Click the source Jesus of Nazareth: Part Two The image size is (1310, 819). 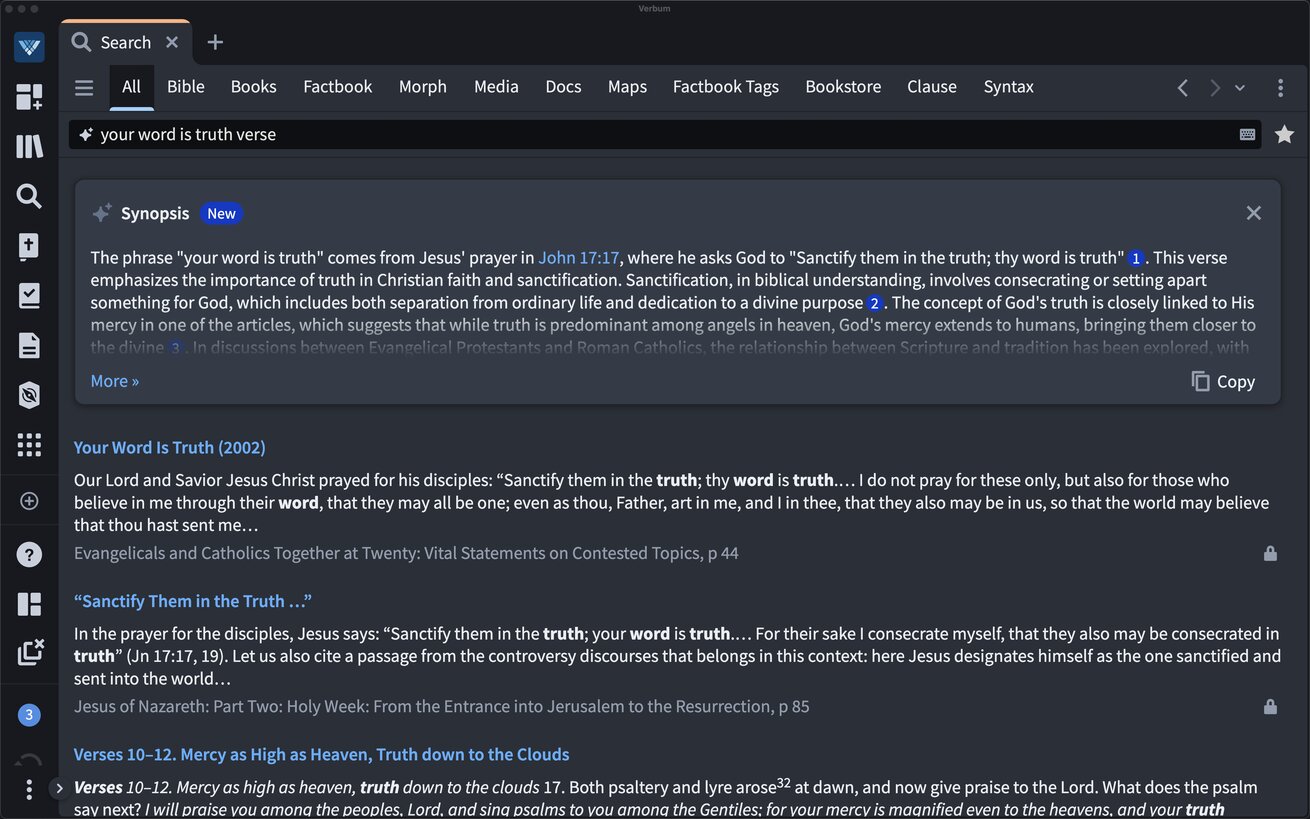click(x=442, y=707)
